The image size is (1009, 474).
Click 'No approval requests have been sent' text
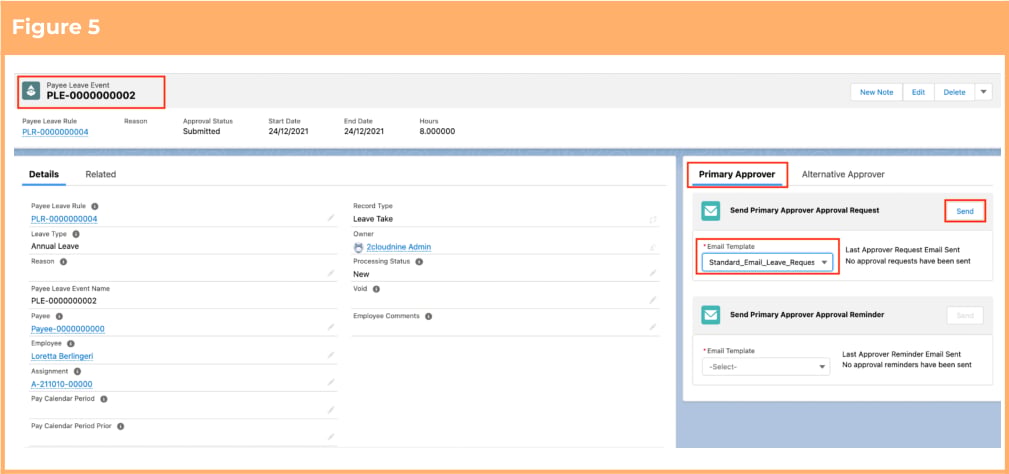(x=908, y=261)
